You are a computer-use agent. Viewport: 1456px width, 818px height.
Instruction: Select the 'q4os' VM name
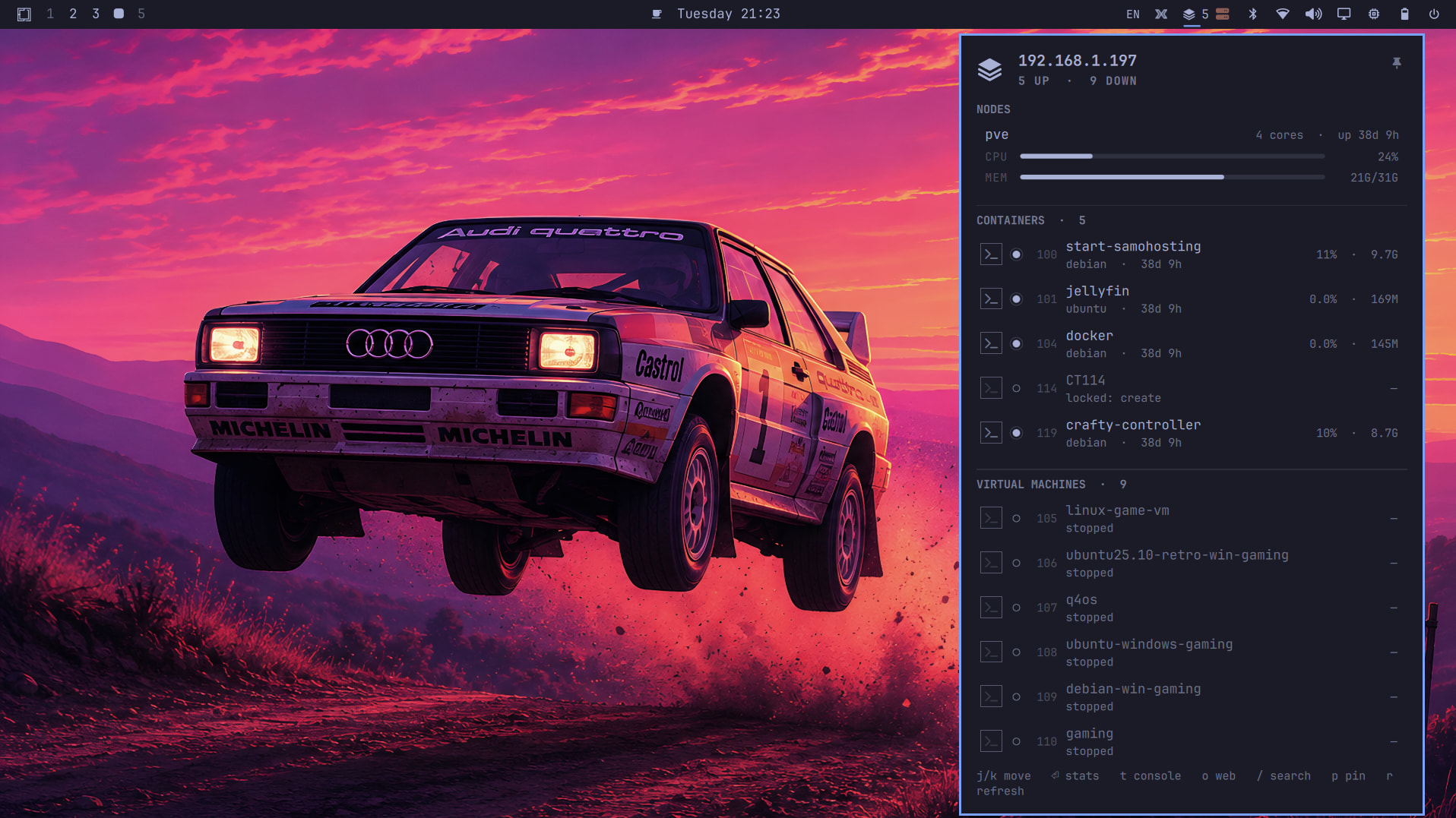(1081, 600)
